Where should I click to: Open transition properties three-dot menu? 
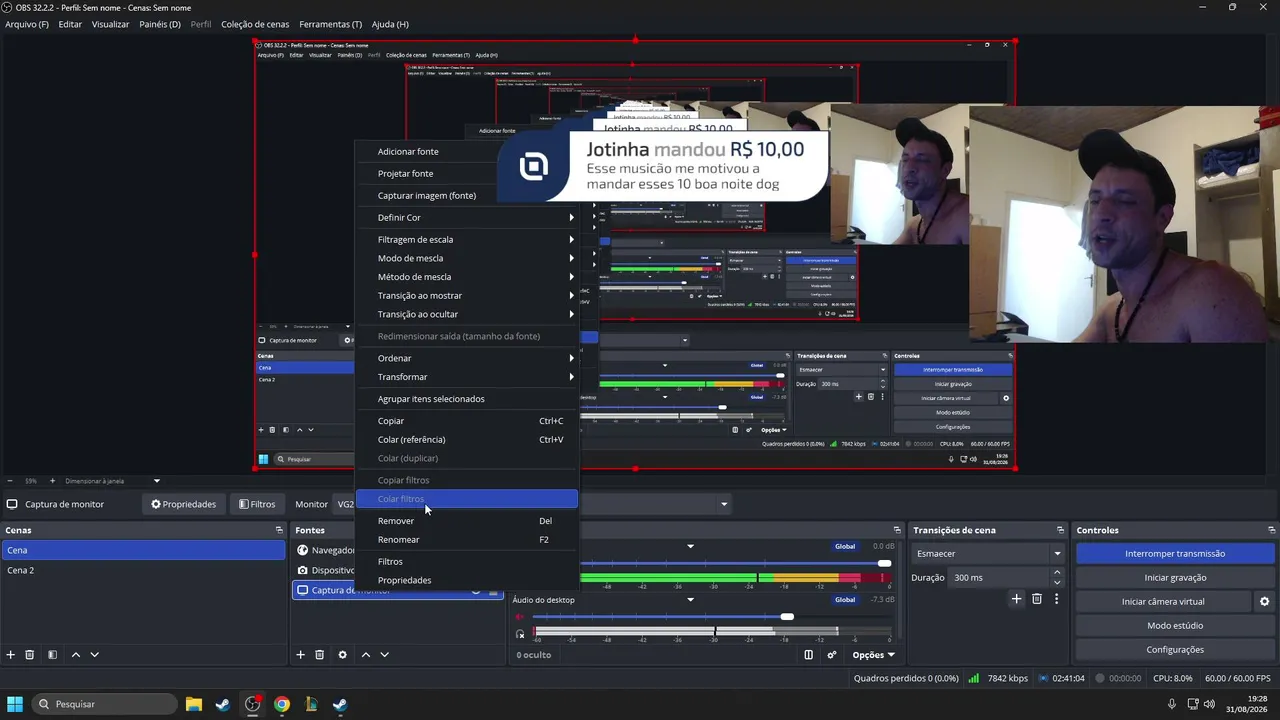[1056, 599]
